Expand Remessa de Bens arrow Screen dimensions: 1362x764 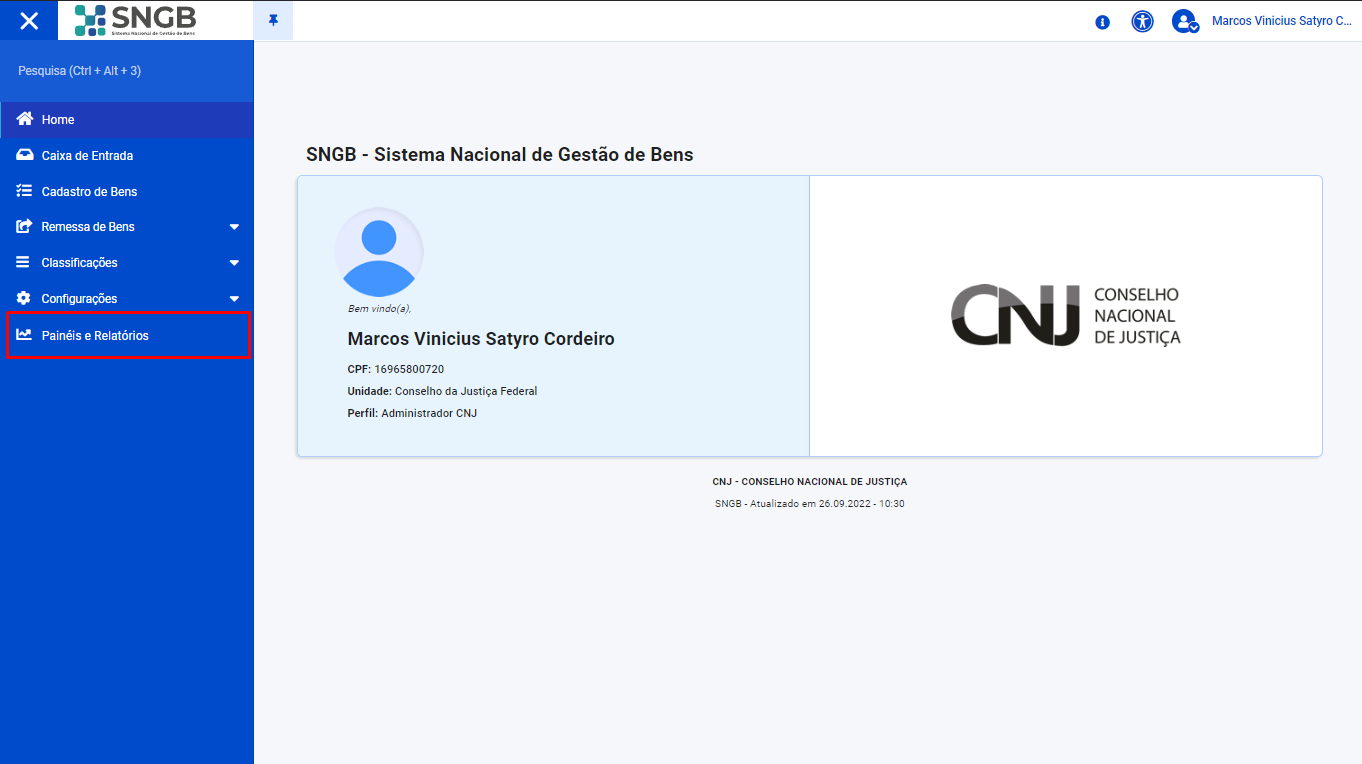click(234, 227)
